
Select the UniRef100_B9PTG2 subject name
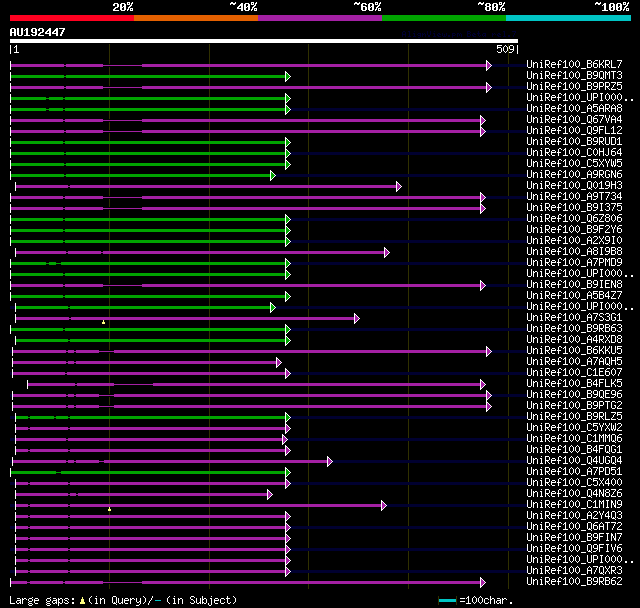[x=574, y=406]
